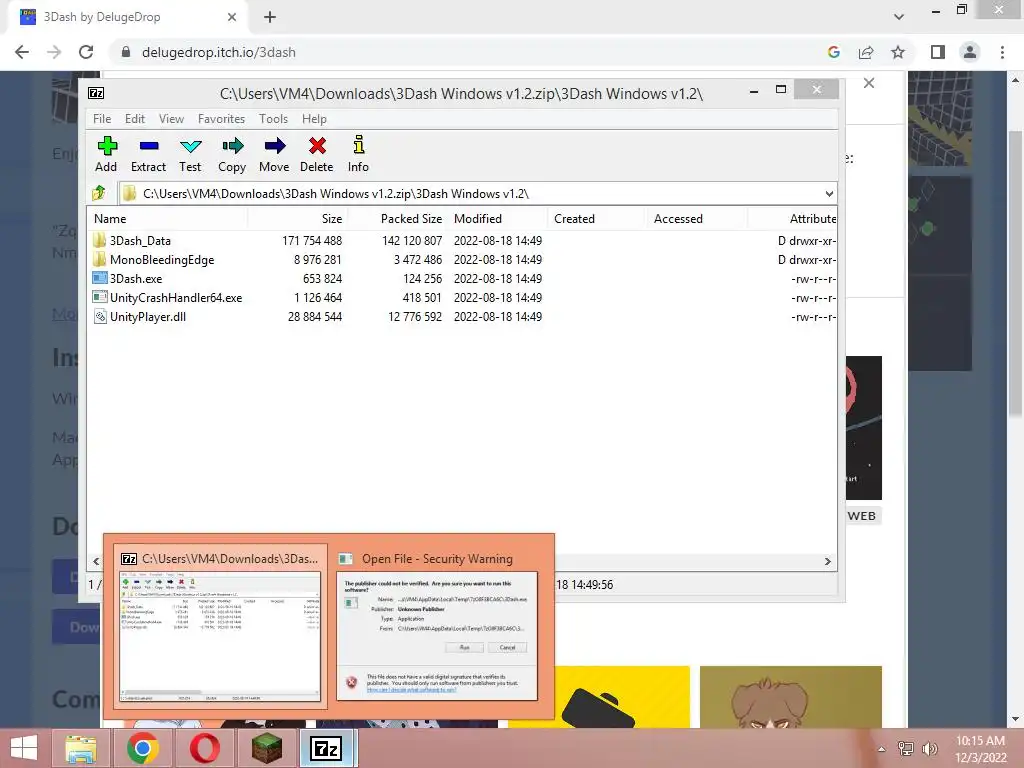Image resolution: width=1024 pixels, height=768 pixels.
Task: Open Minecraft block icon on taskbar
Action: pos(266,748)
